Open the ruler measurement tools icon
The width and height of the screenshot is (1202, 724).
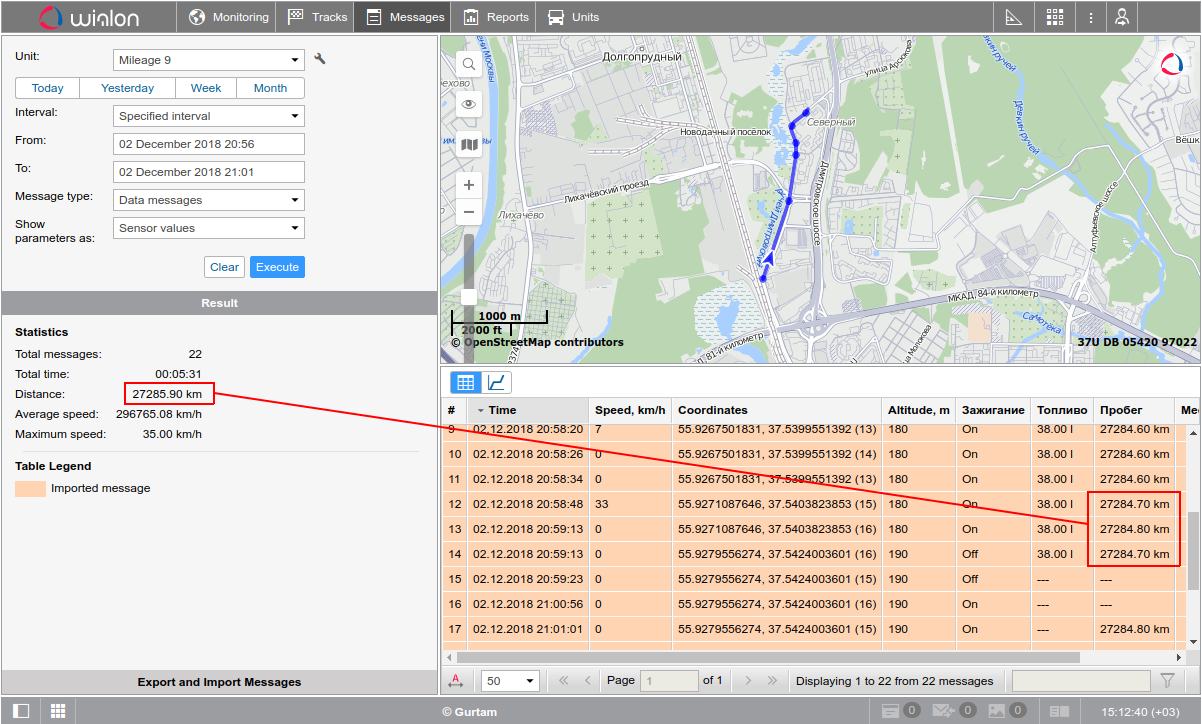click(x=1013, y=17)
